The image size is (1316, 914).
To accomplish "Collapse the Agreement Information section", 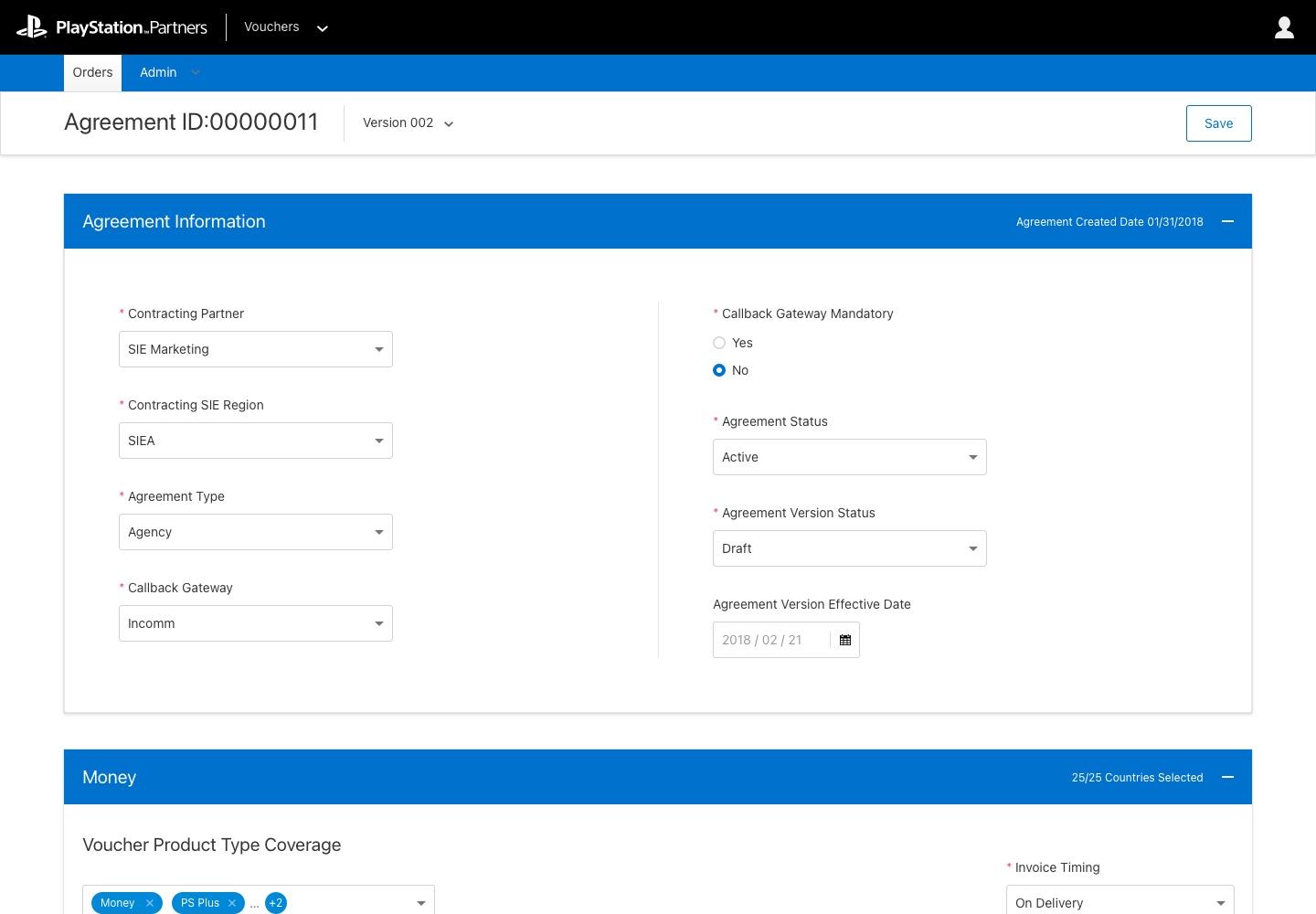I will (1227, 221).
